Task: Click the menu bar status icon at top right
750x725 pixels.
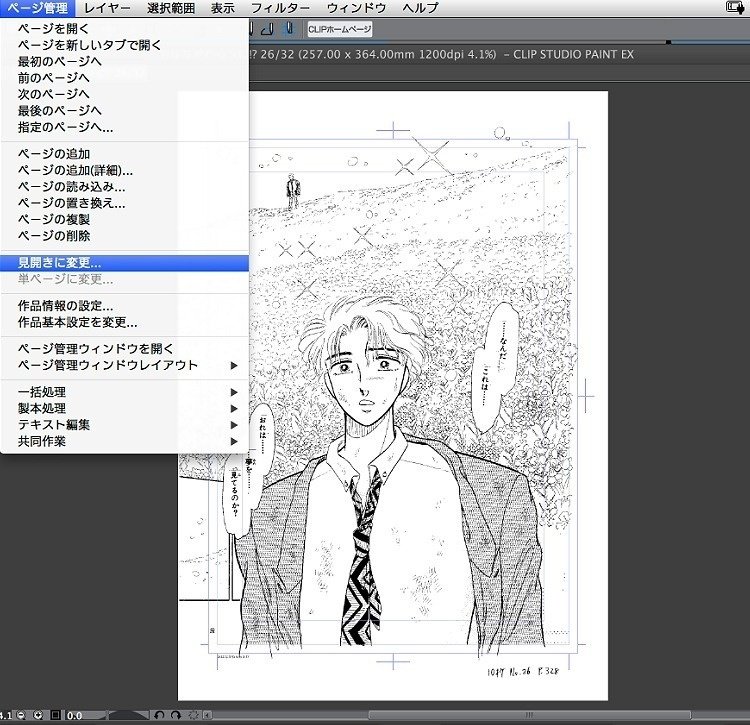Action: [x=735, y=7]
